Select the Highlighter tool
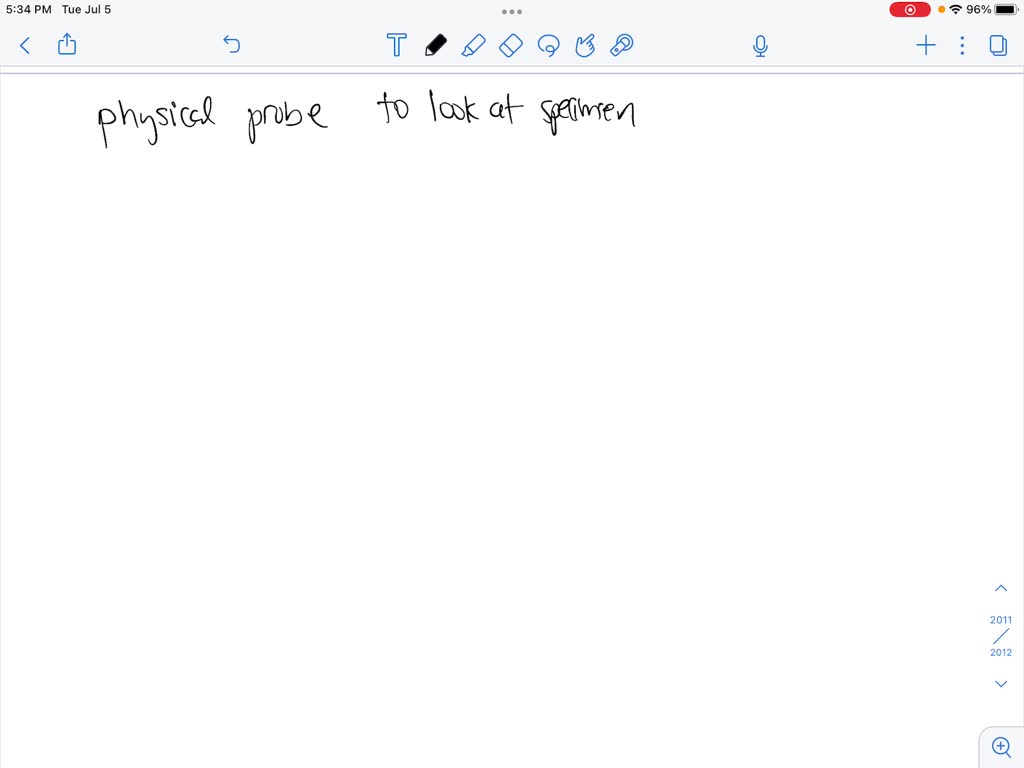1024x768 pixels. coord(473,45)
